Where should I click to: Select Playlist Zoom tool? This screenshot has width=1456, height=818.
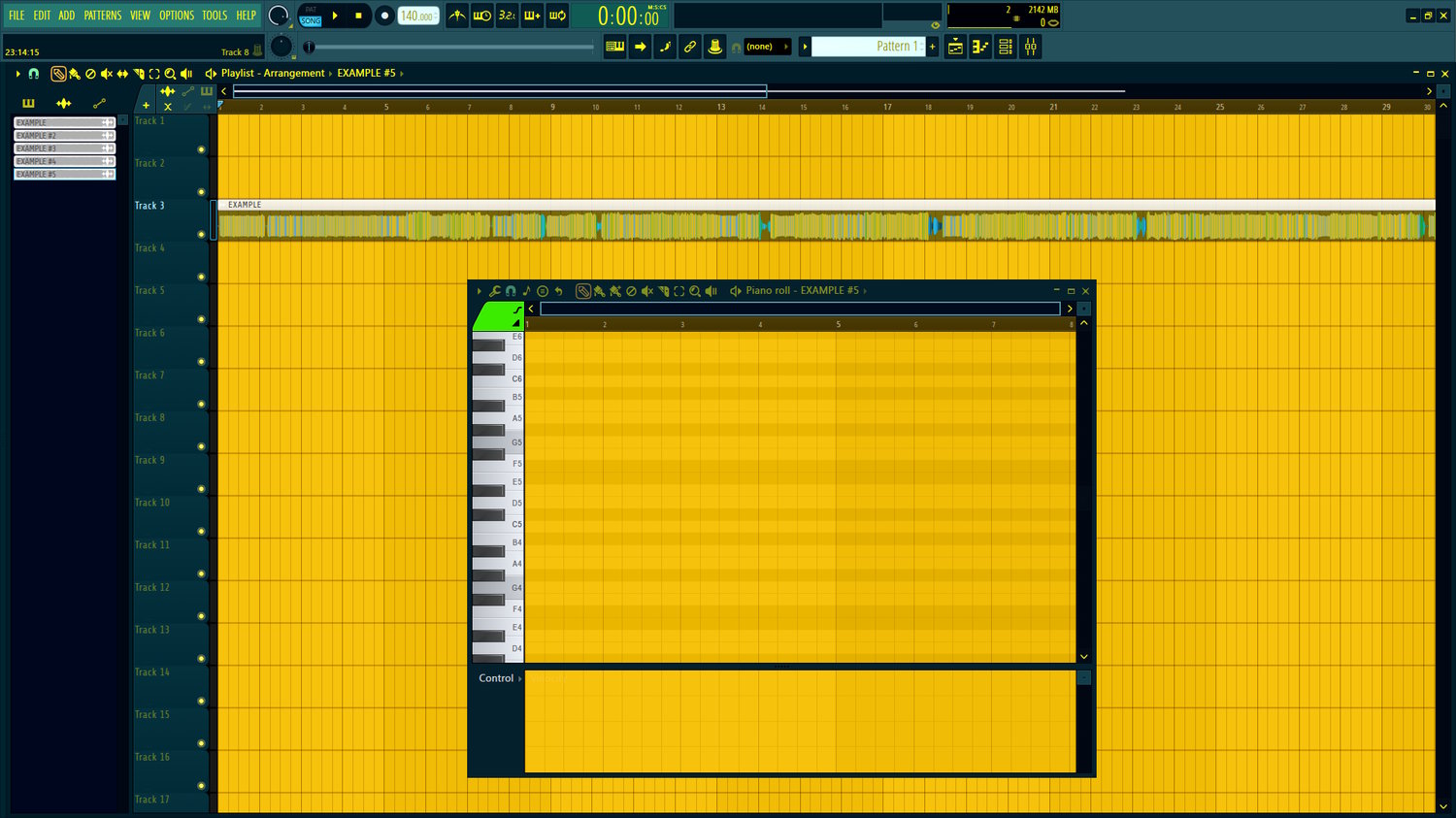tap(170, 74)
